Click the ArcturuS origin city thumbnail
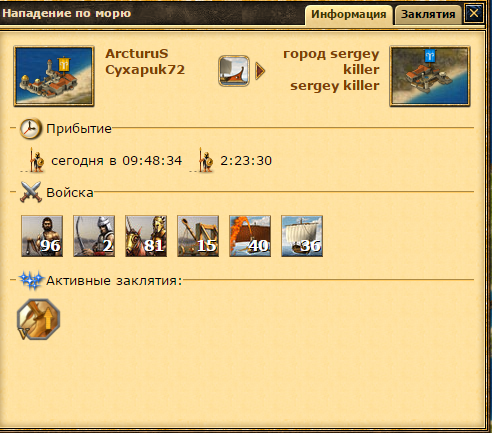 pos(54,76)
